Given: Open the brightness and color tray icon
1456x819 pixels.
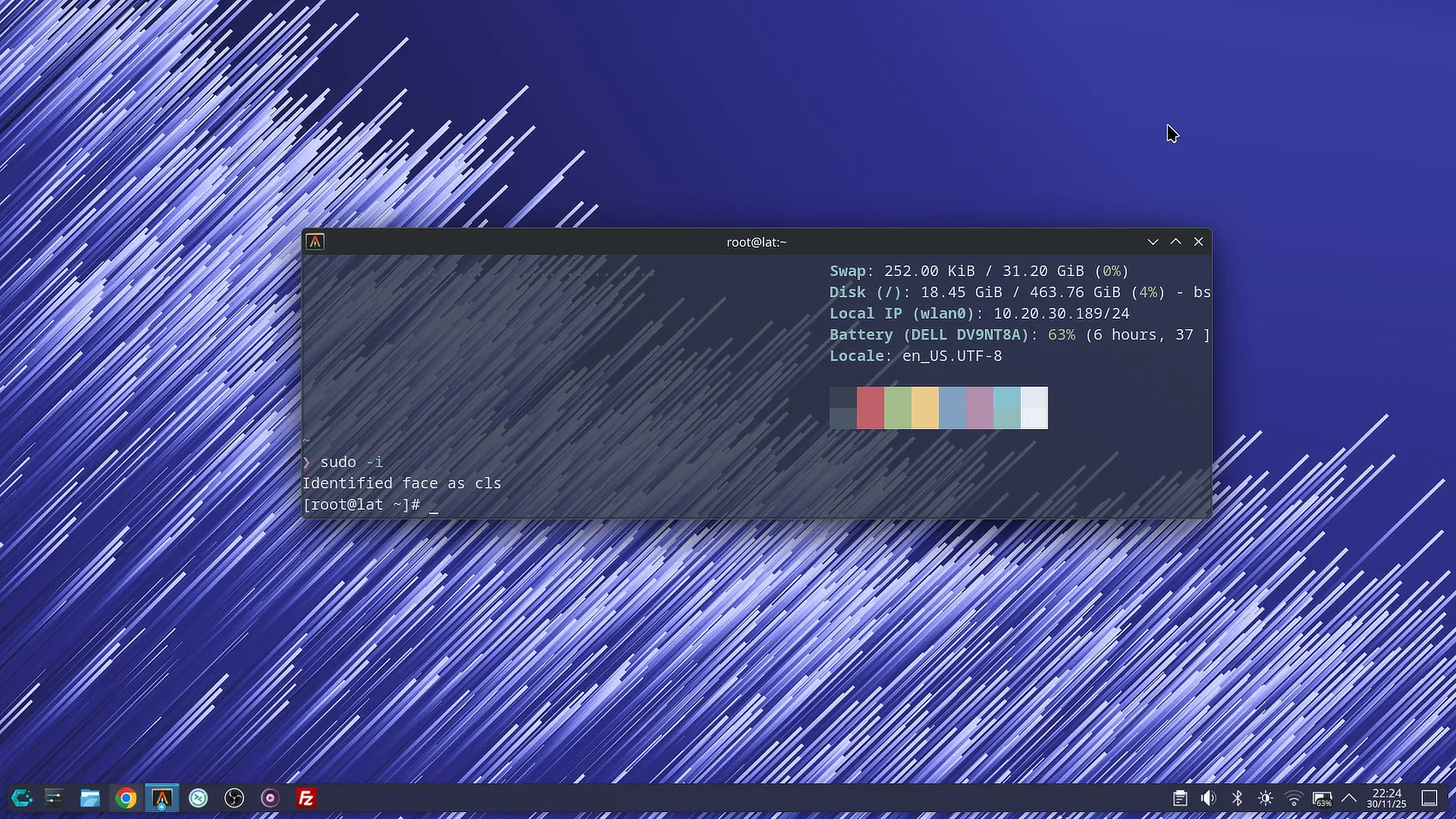Looking at the screenshot, I should pyautogui.click(x=1266, y=798).
